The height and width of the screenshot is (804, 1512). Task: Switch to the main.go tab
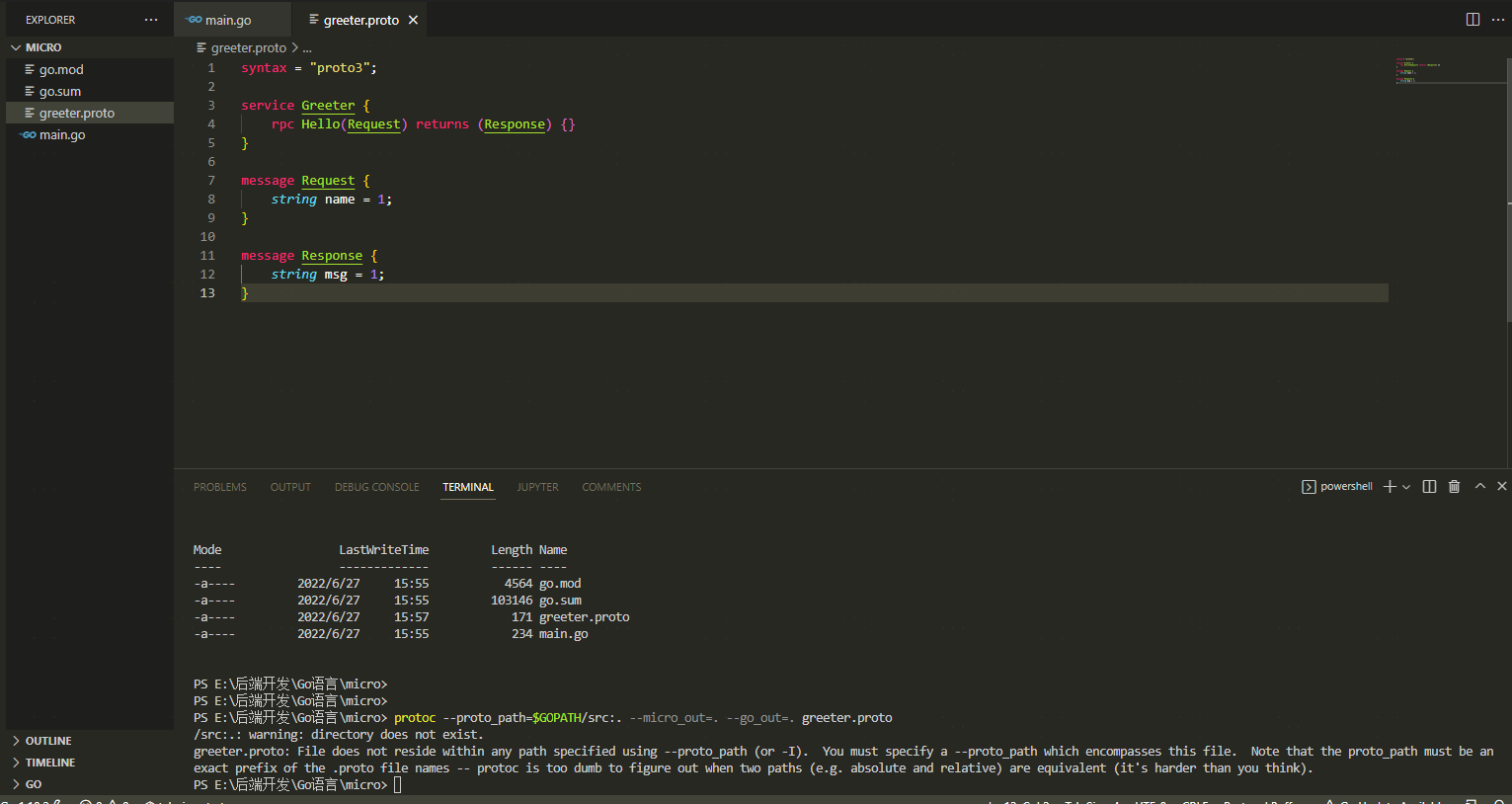pos(231,19)
